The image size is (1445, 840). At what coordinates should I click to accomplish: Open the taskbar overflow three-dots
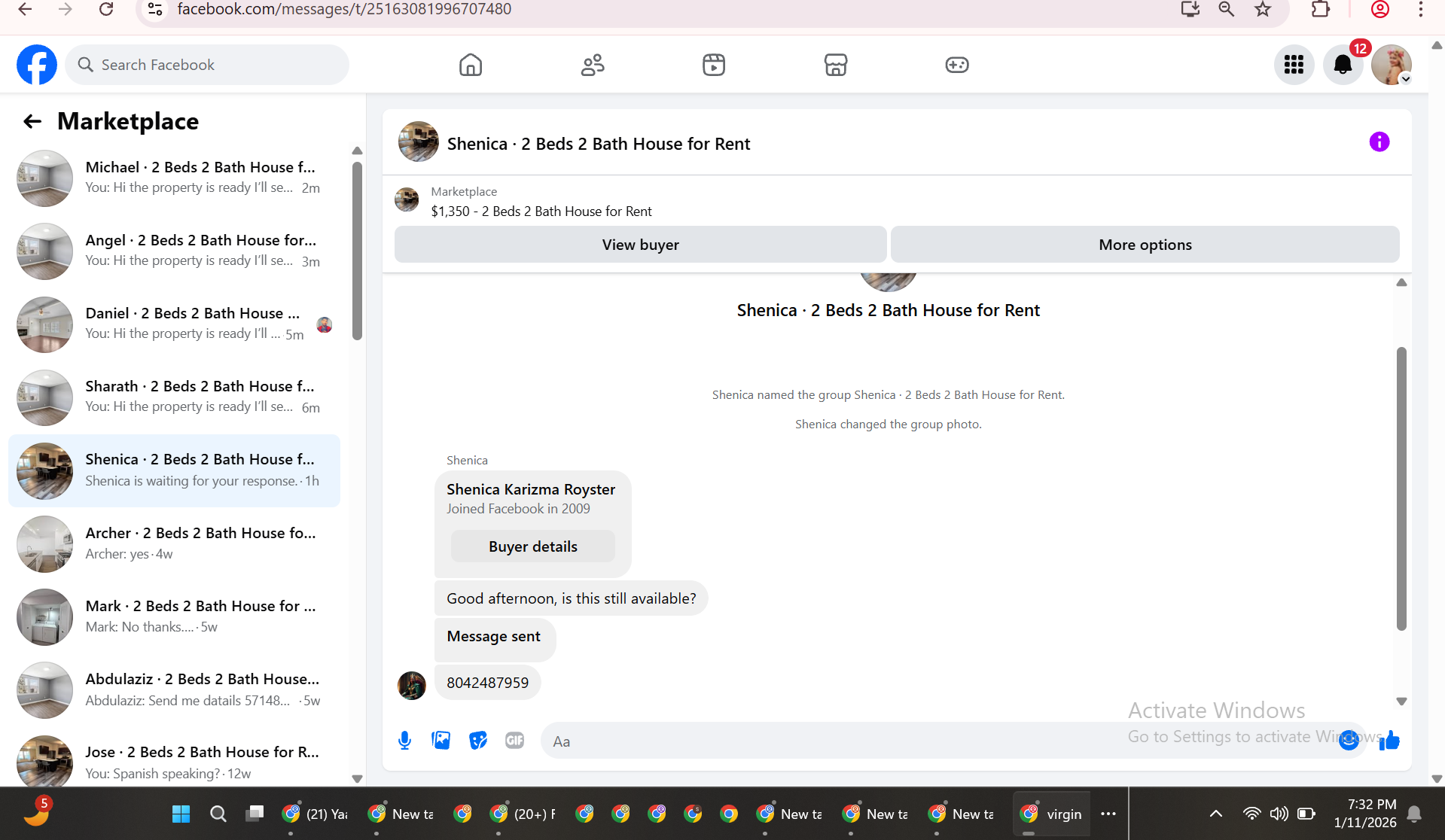tap(1108, 814)
